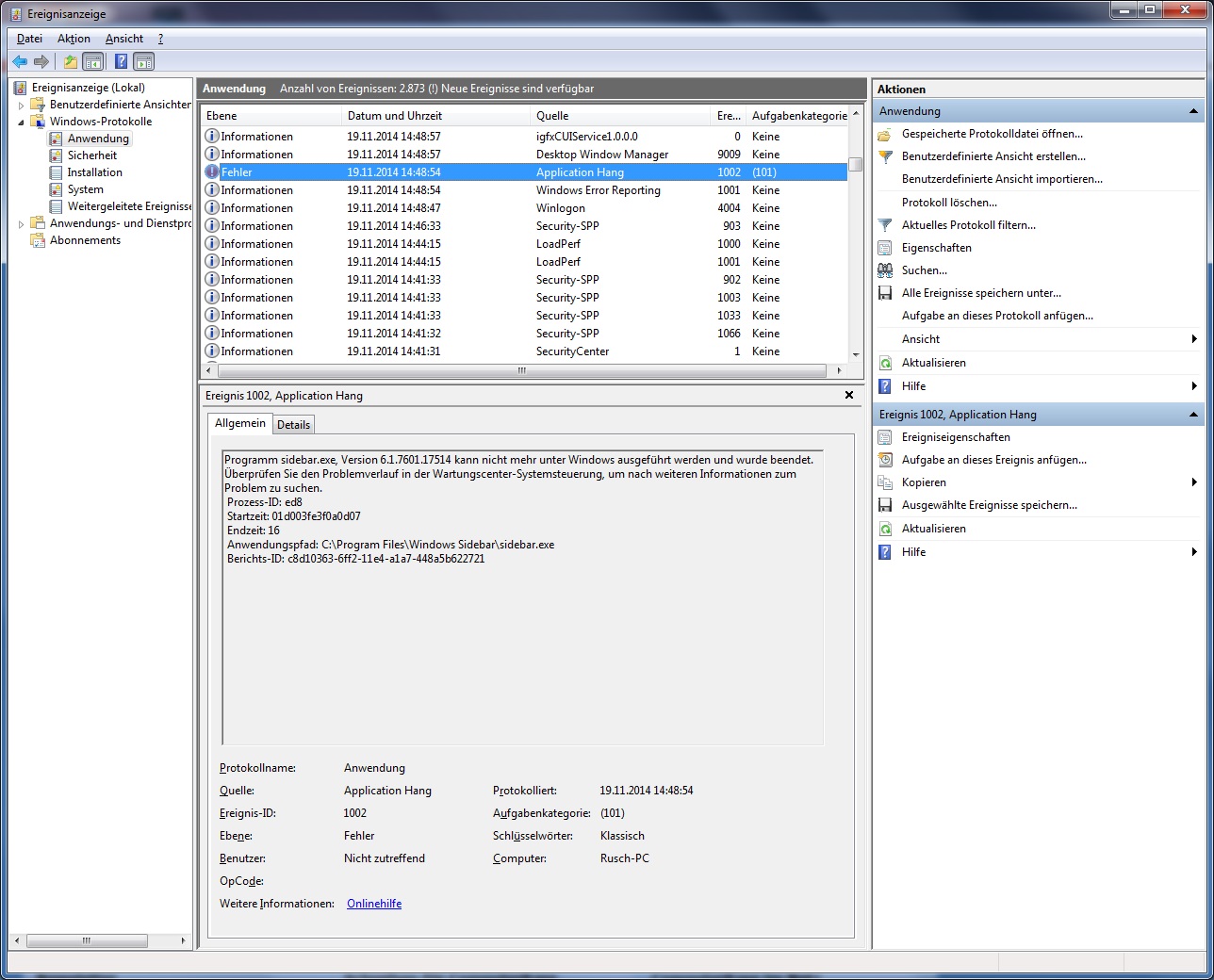1214x980 pixels.
Task: Click the event list horizontal scrollbar thumb
Action: (521, 370)
